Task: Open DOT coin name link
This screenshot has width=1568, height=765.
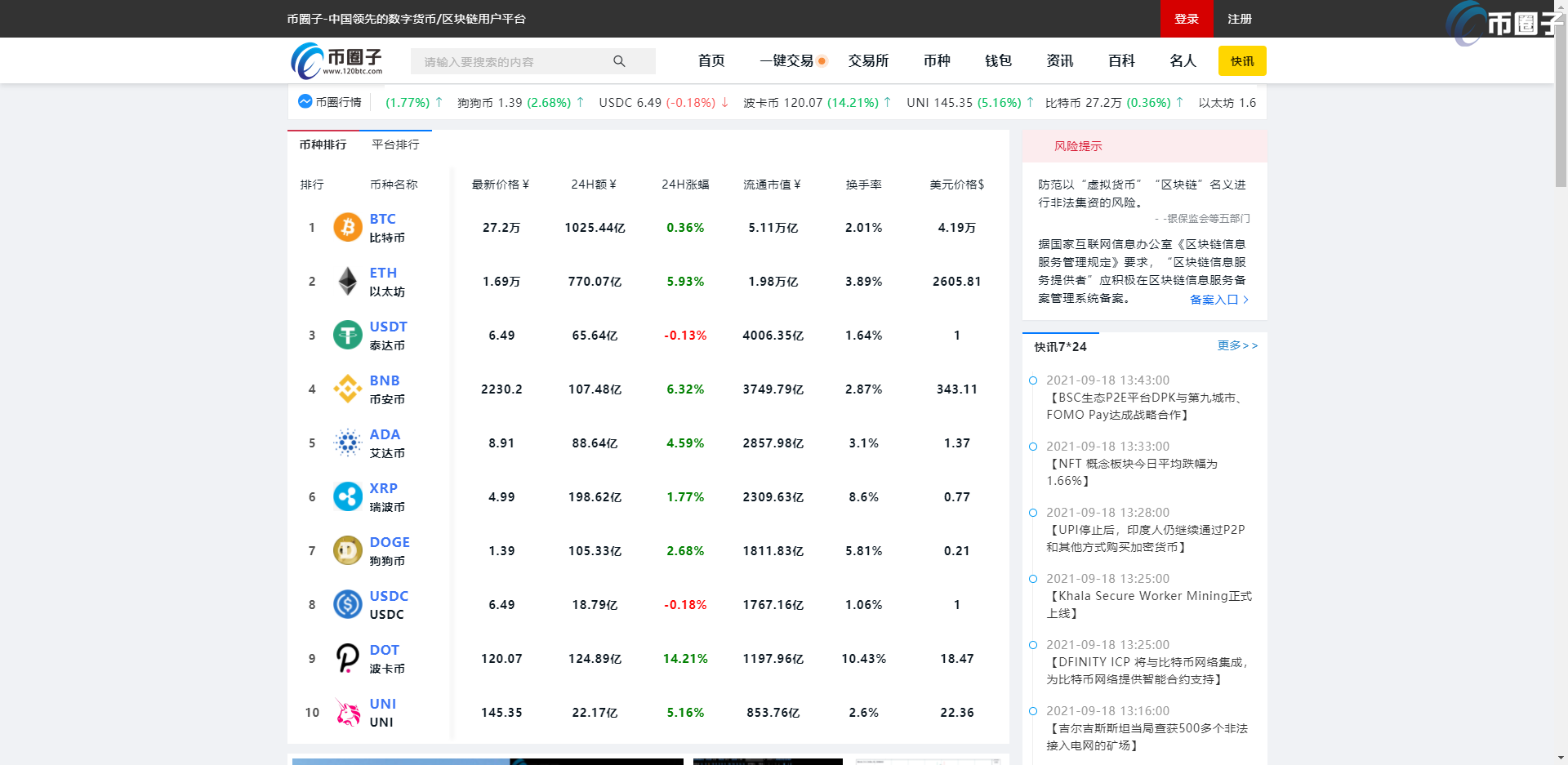Action: click(384, 650)
